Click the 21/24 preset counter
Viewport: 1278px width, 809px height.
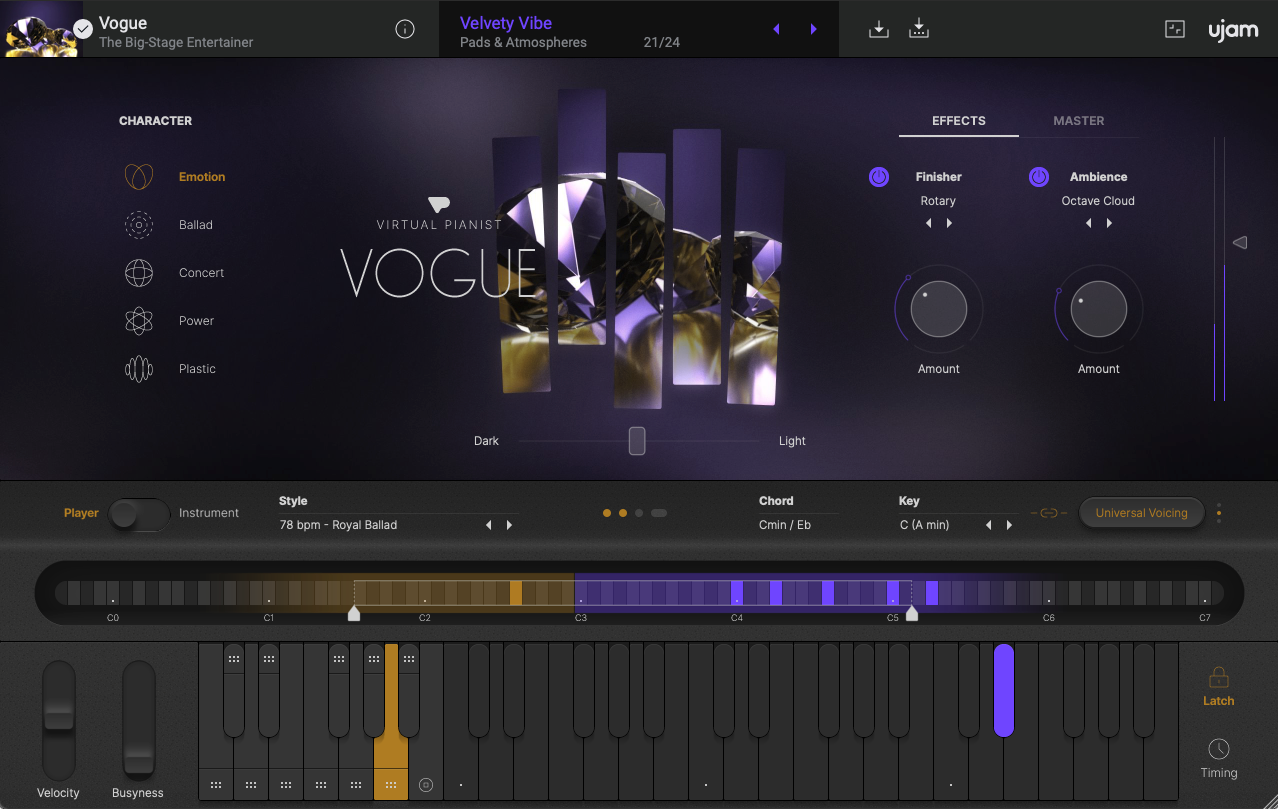coord(662,43)
